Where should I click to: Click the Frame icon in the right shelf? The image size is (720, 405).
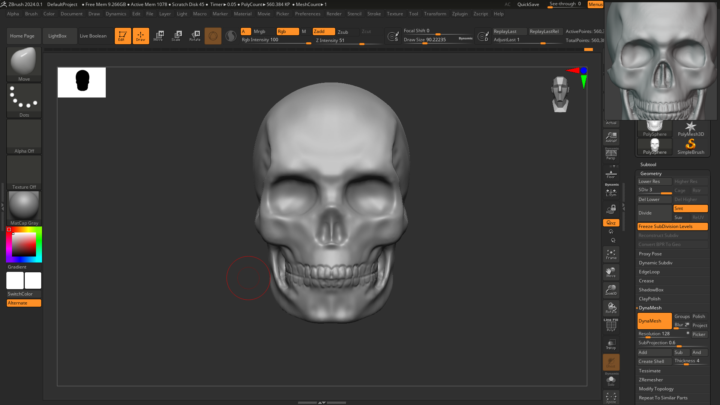(x=611, y=254)
